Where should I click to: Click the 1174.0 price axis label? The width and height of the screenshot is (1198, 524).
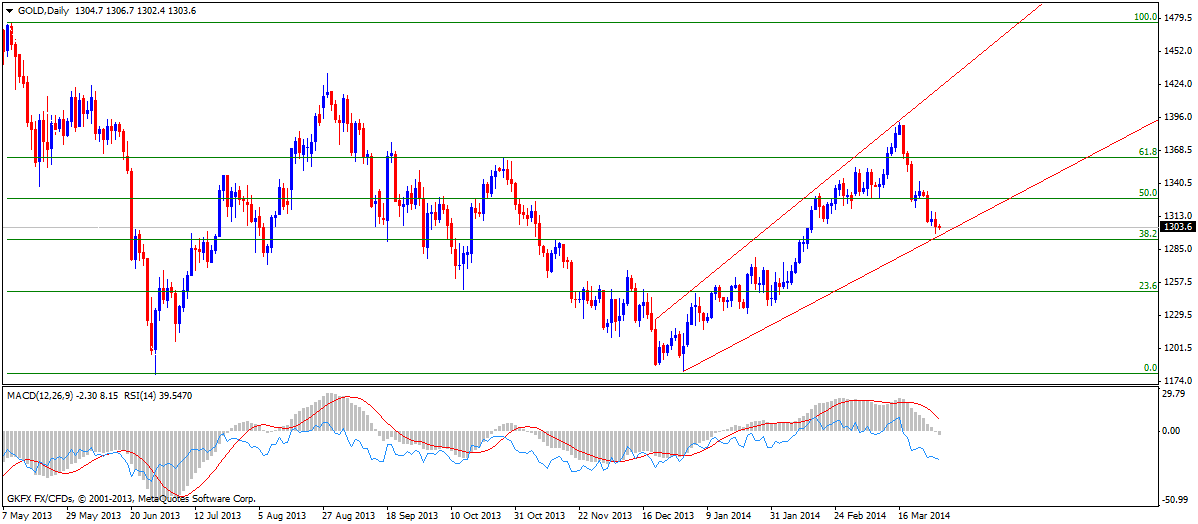(1180, 380)
